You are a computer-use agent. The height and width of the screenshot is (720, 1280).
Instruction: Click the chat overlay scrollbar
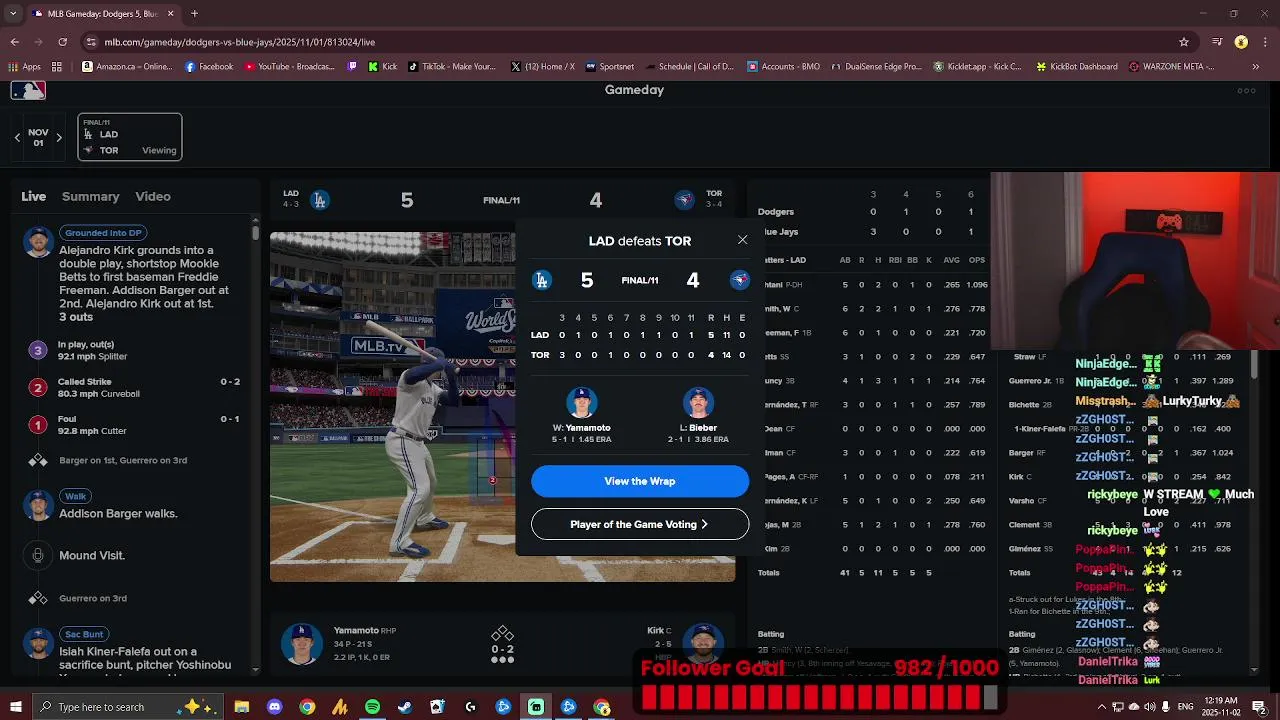coord(1255,365)
